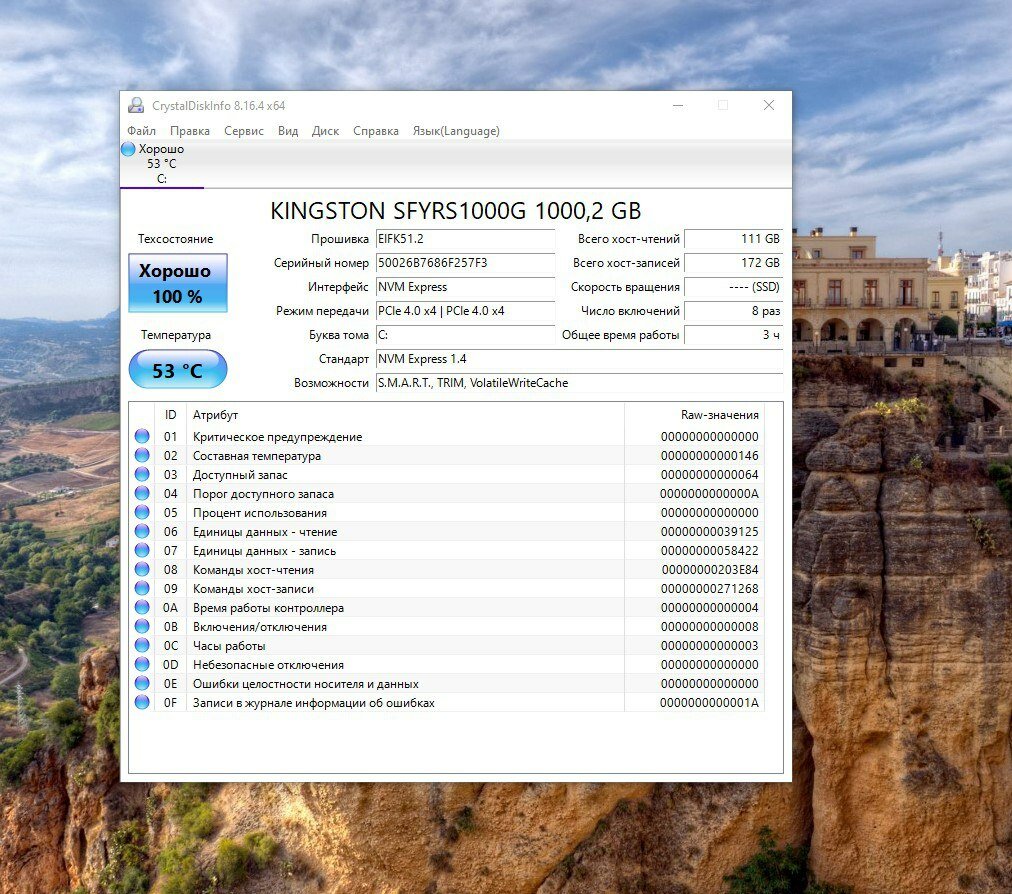The width and height of the screenshot is (1012, 894).
Task: Click status orb for attribute 02 Составная температура
Action: point(142,455)
